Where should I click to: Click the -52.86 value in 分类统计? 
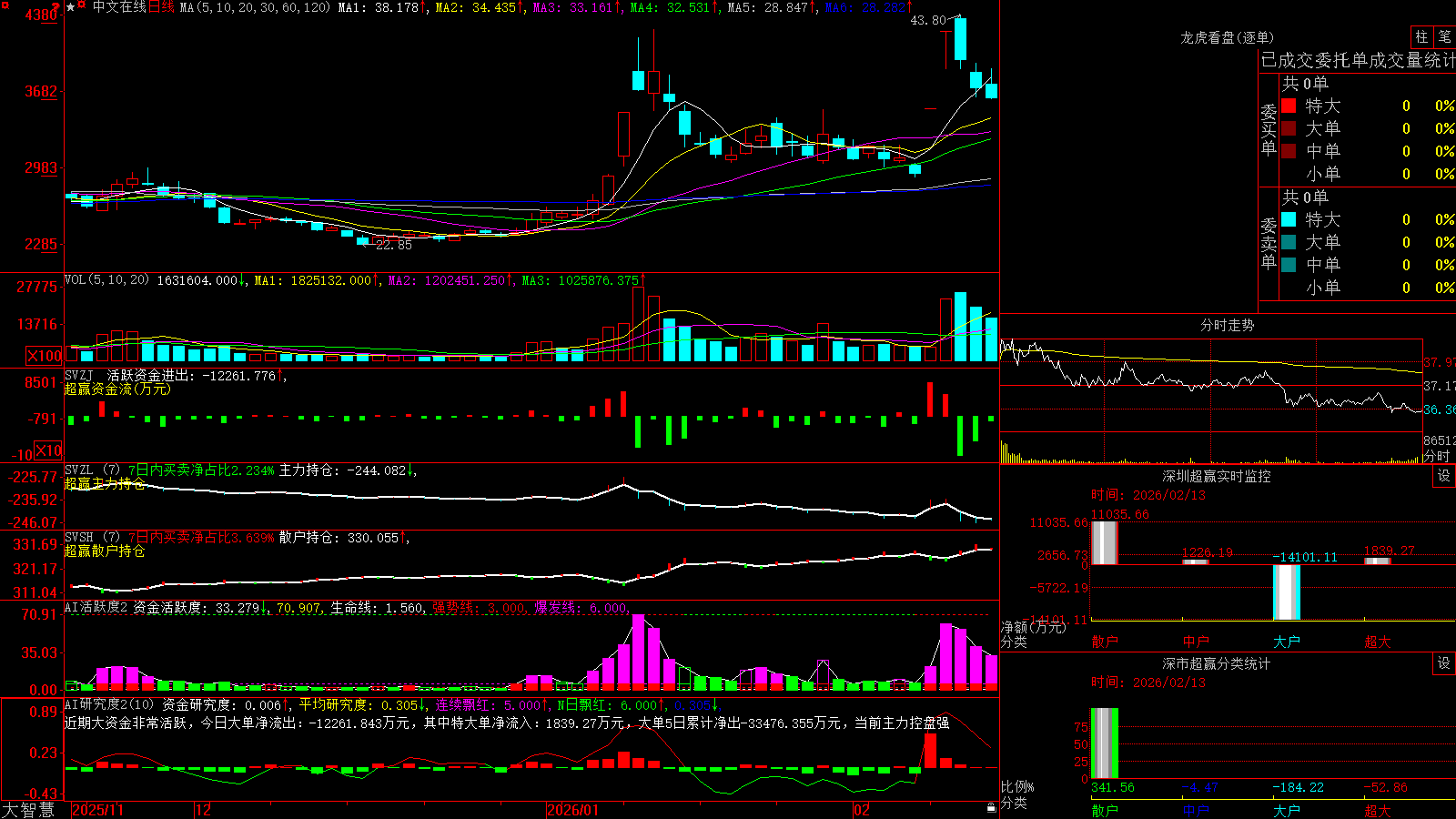click(1385, 787)
